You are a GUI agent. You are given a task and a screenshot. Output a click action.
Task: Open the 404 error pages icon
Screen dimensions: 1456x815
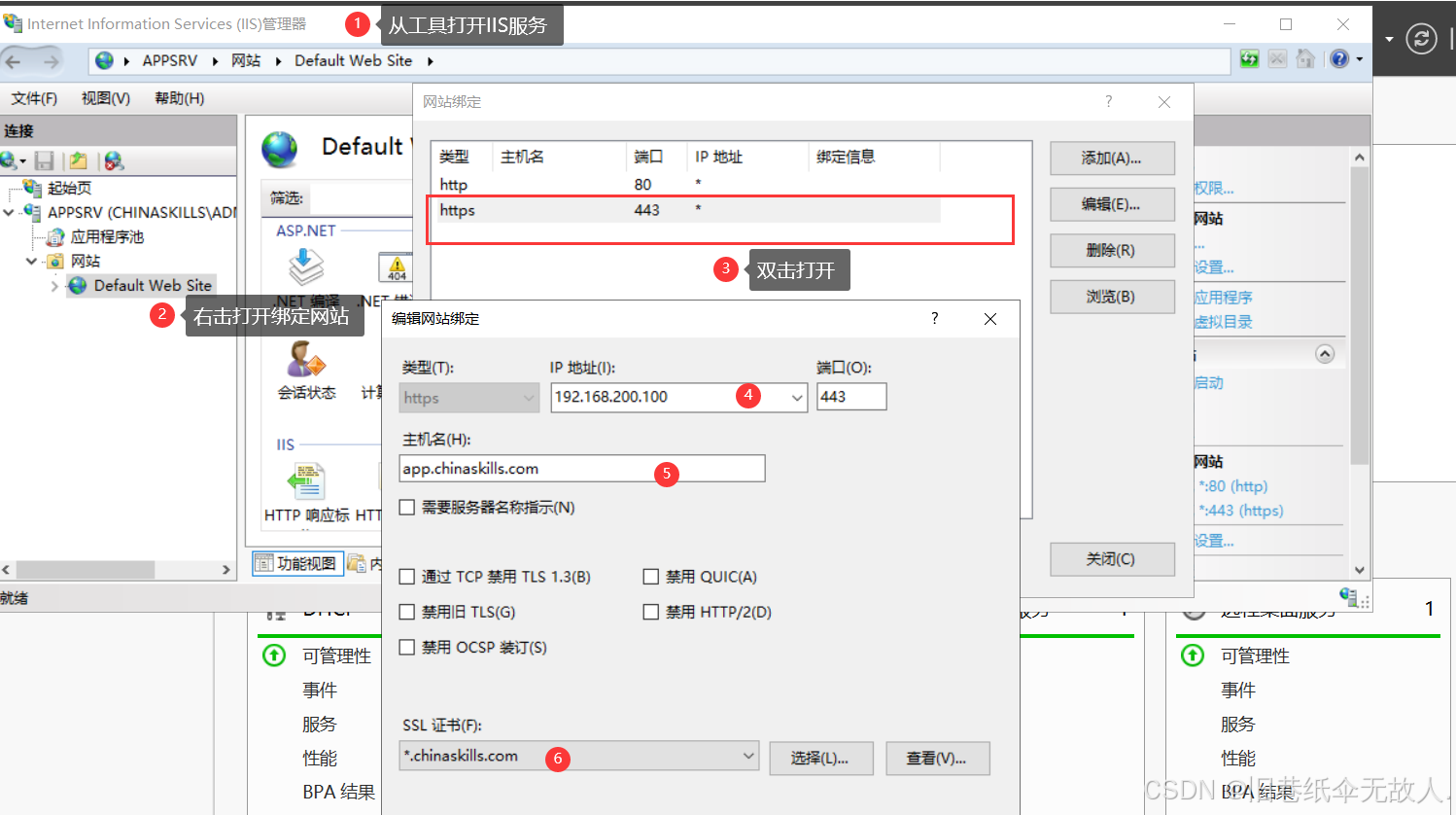point(397,266)
